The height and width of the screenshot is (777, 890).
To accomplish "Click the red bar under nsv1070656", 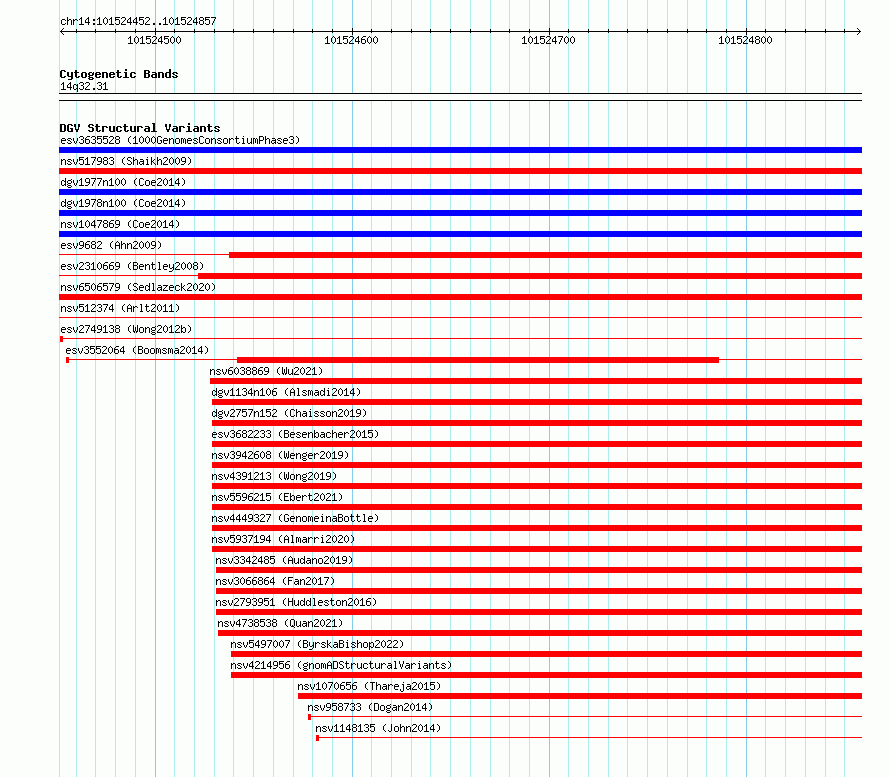I will [580, 696].
